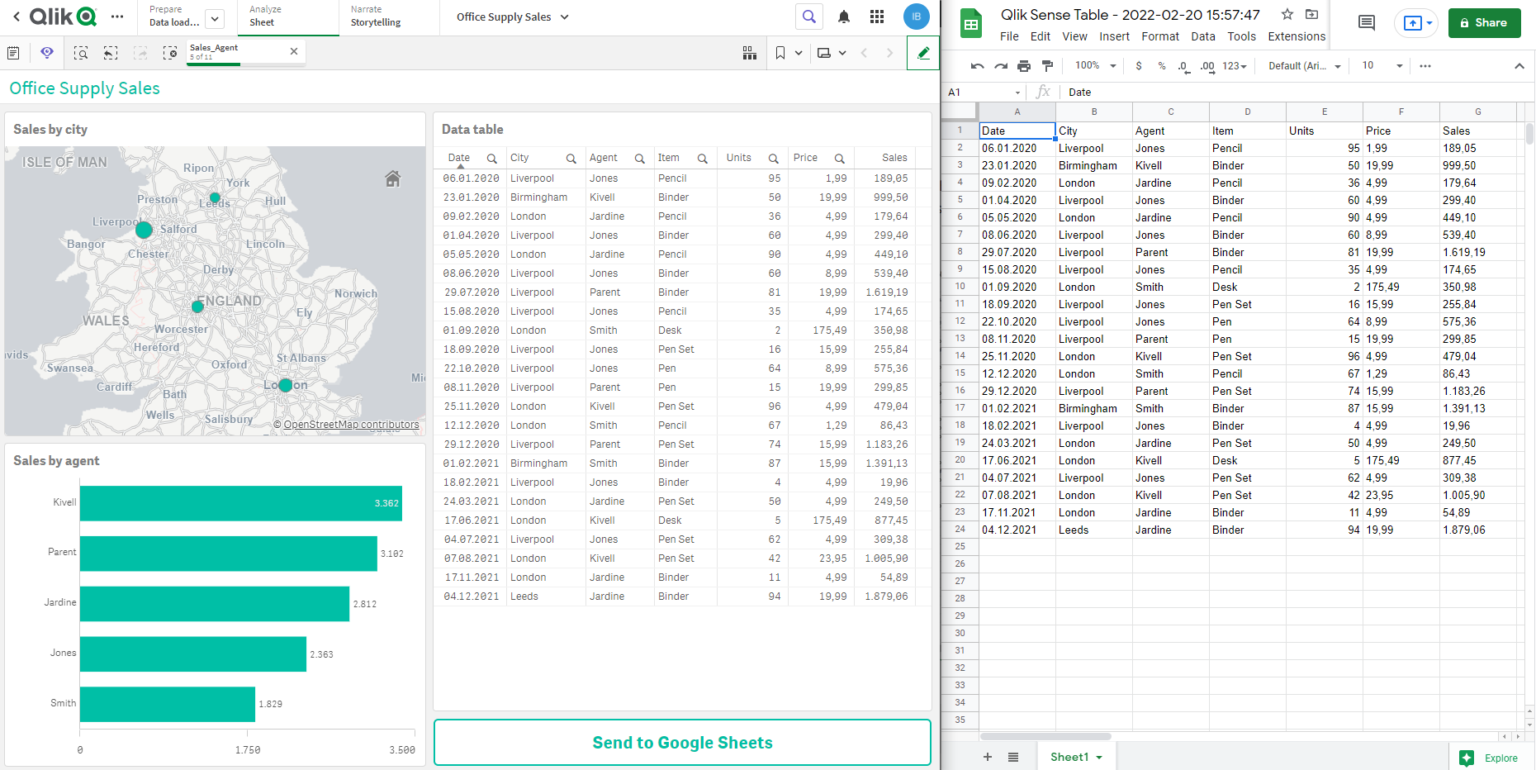Image resolution: width=1536 pixels, height=770 pixels.
Task: Open the Qlik notifications bell
Action: [x=844, y=17]
